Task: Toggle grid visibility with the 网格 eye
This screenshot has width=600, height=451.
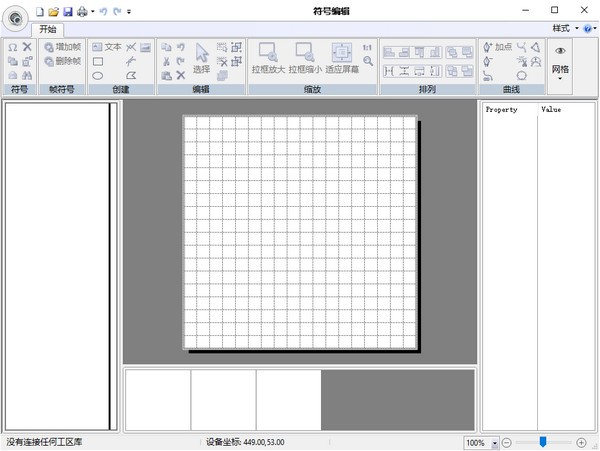Action: coord(560,52)
